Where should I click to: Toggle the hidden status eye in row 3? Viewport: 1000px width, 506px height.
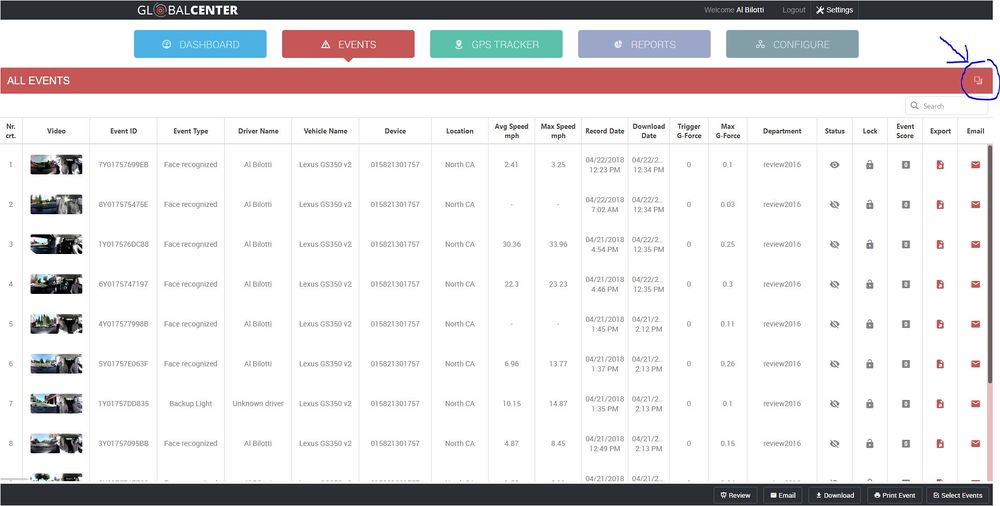[835, 245]
